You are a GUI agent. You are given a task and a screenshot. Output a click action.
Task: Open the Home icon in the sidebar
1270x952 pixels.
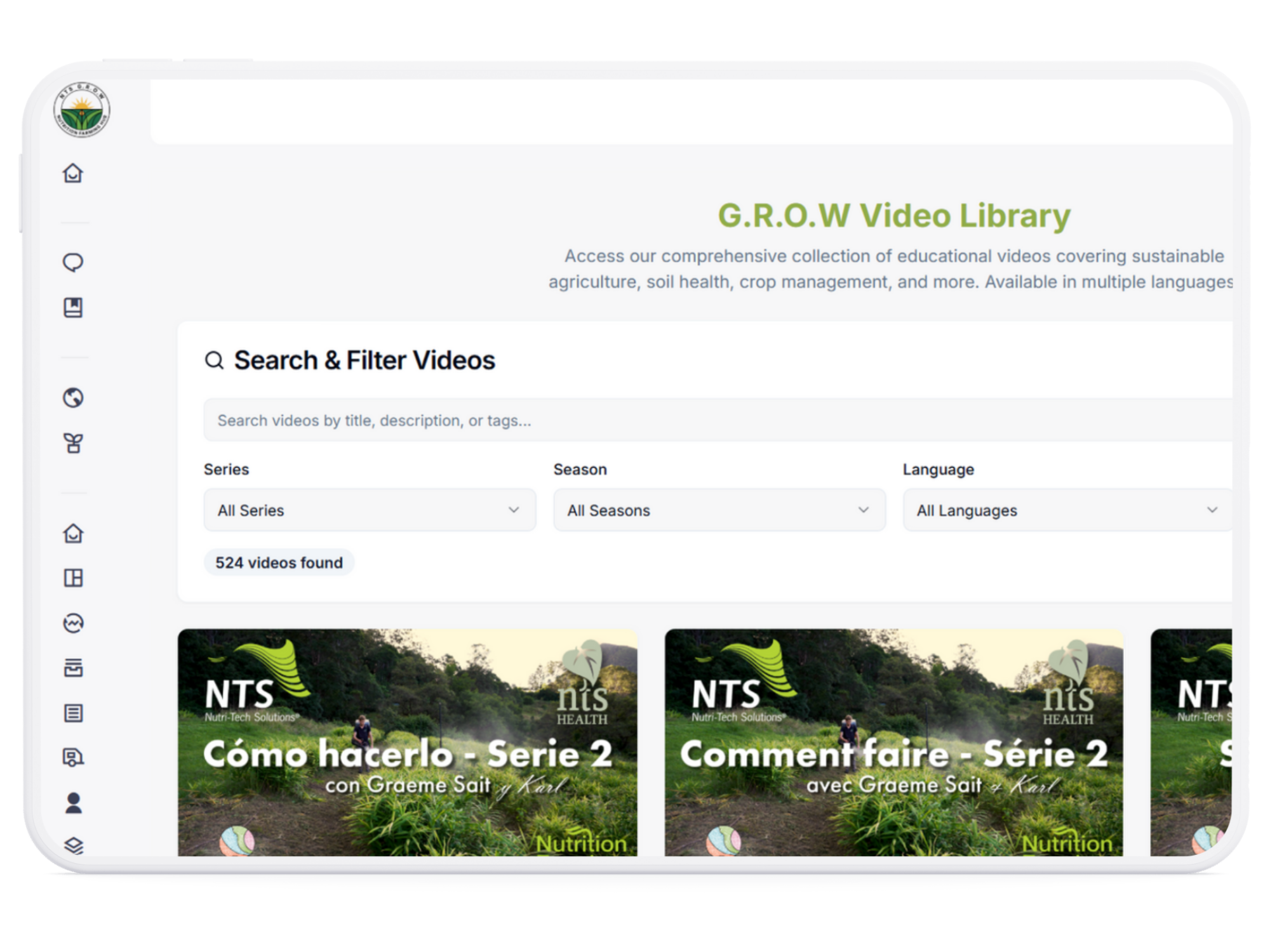[x=73, y=173]
